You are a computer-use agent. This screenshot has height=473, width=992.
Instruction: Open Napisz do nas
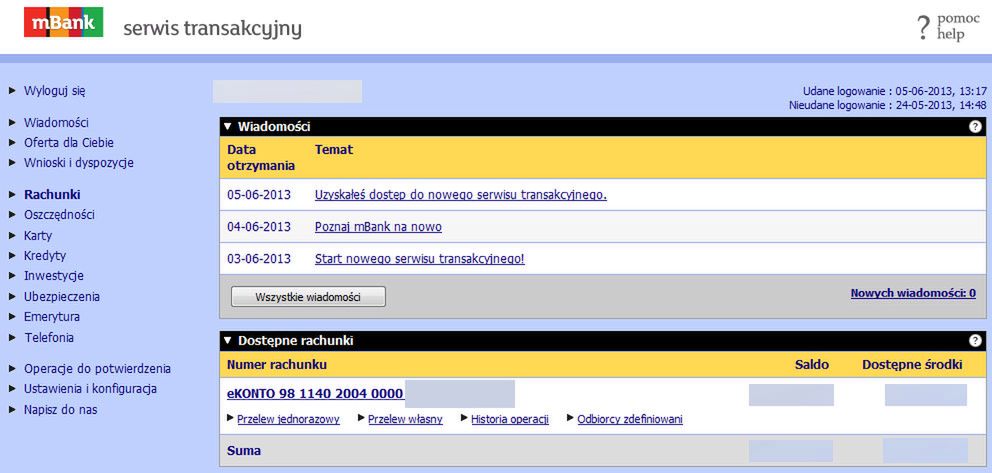[x=61, y=409]
